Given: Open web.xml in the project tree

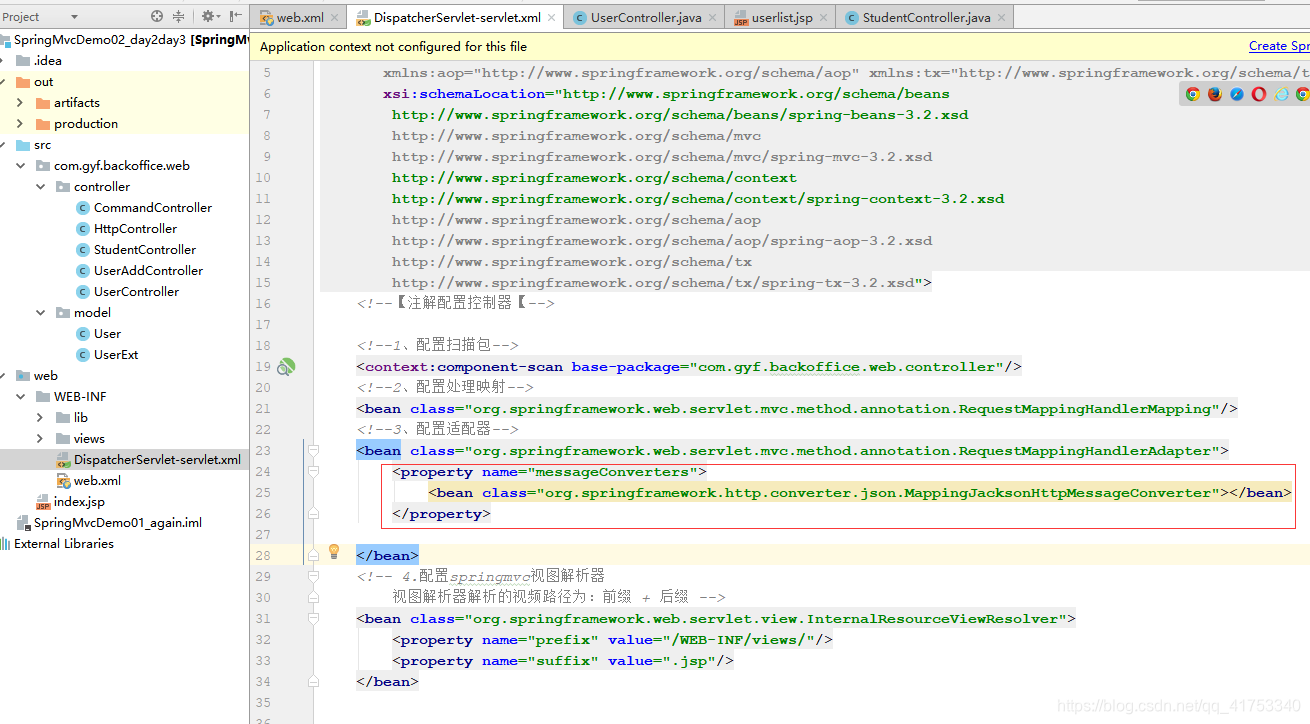Looking at the screenshot, I should [97, 481].
